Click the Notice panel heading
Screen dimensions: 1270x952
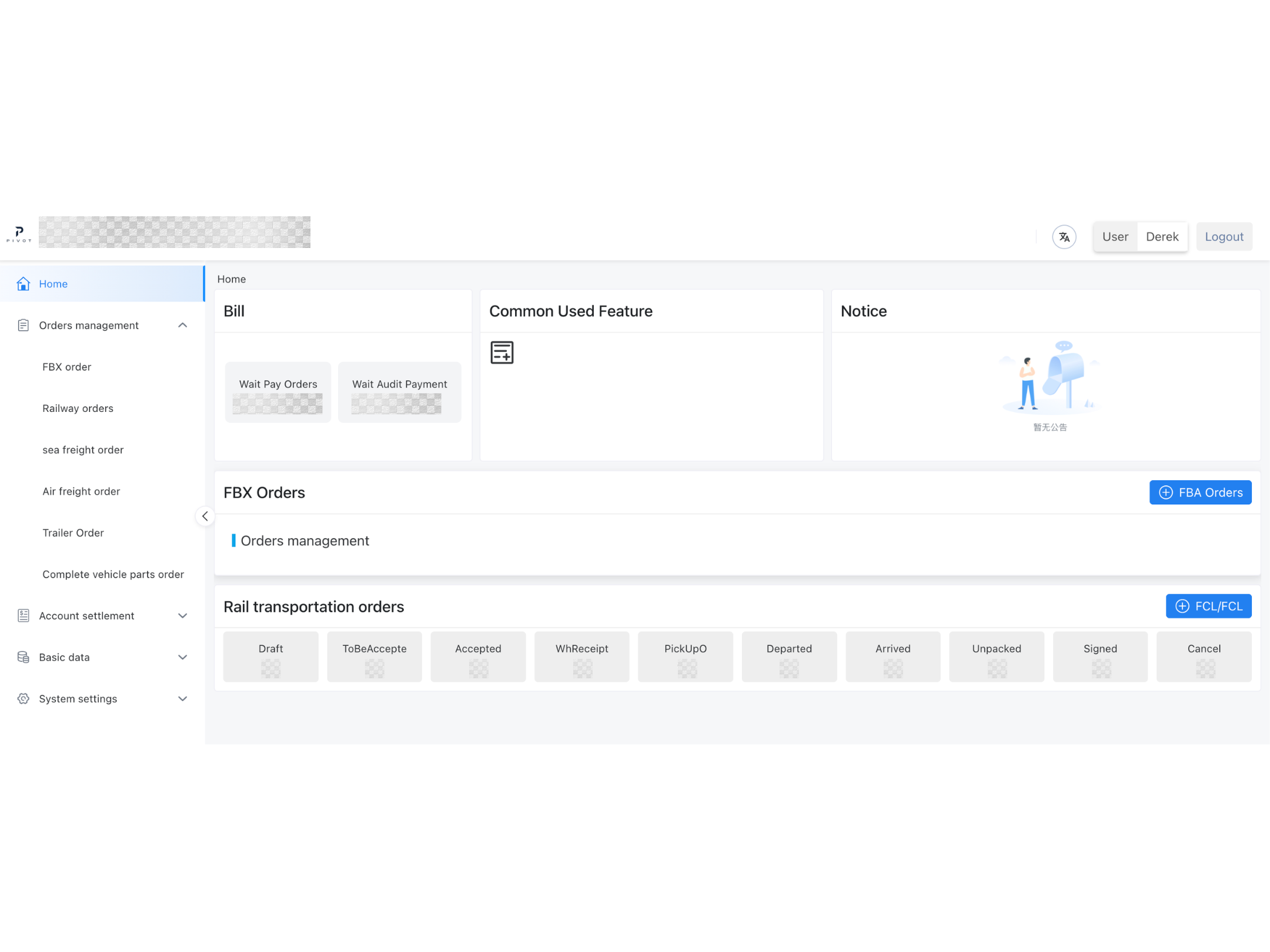click(863, 311)
